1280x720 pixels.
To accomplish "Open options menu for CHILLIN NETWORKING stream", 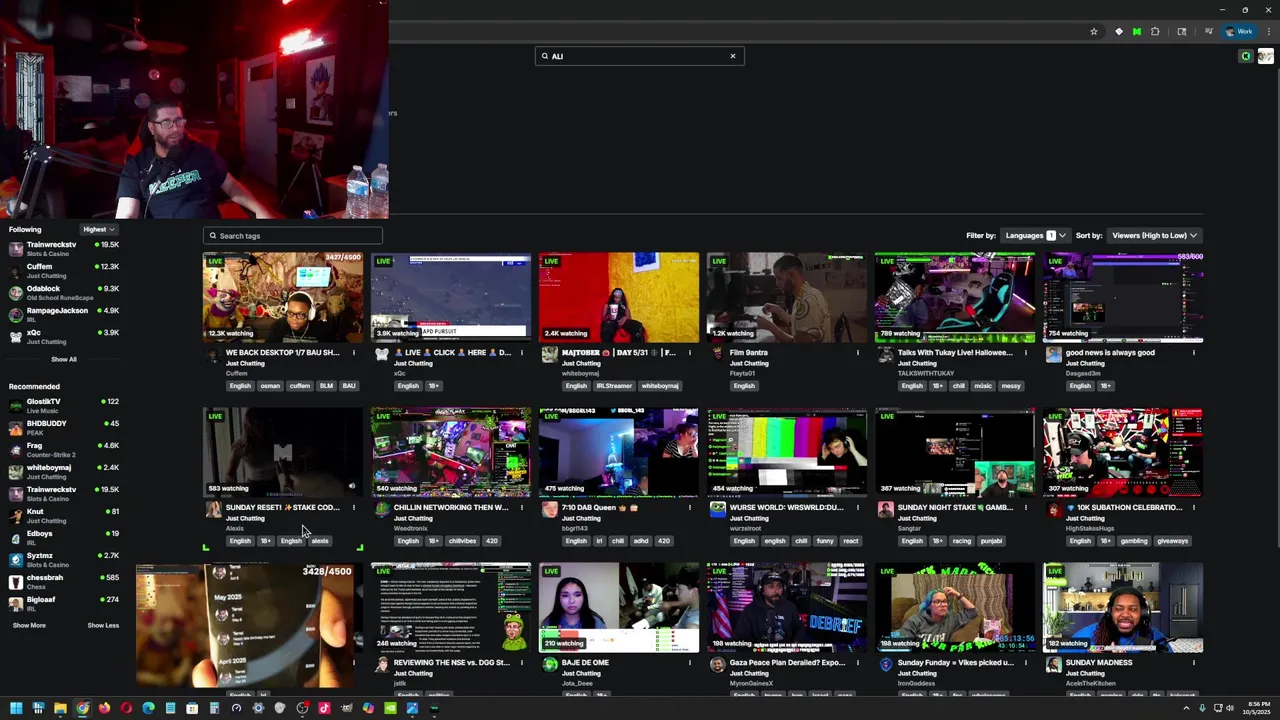I will point(521,508).
